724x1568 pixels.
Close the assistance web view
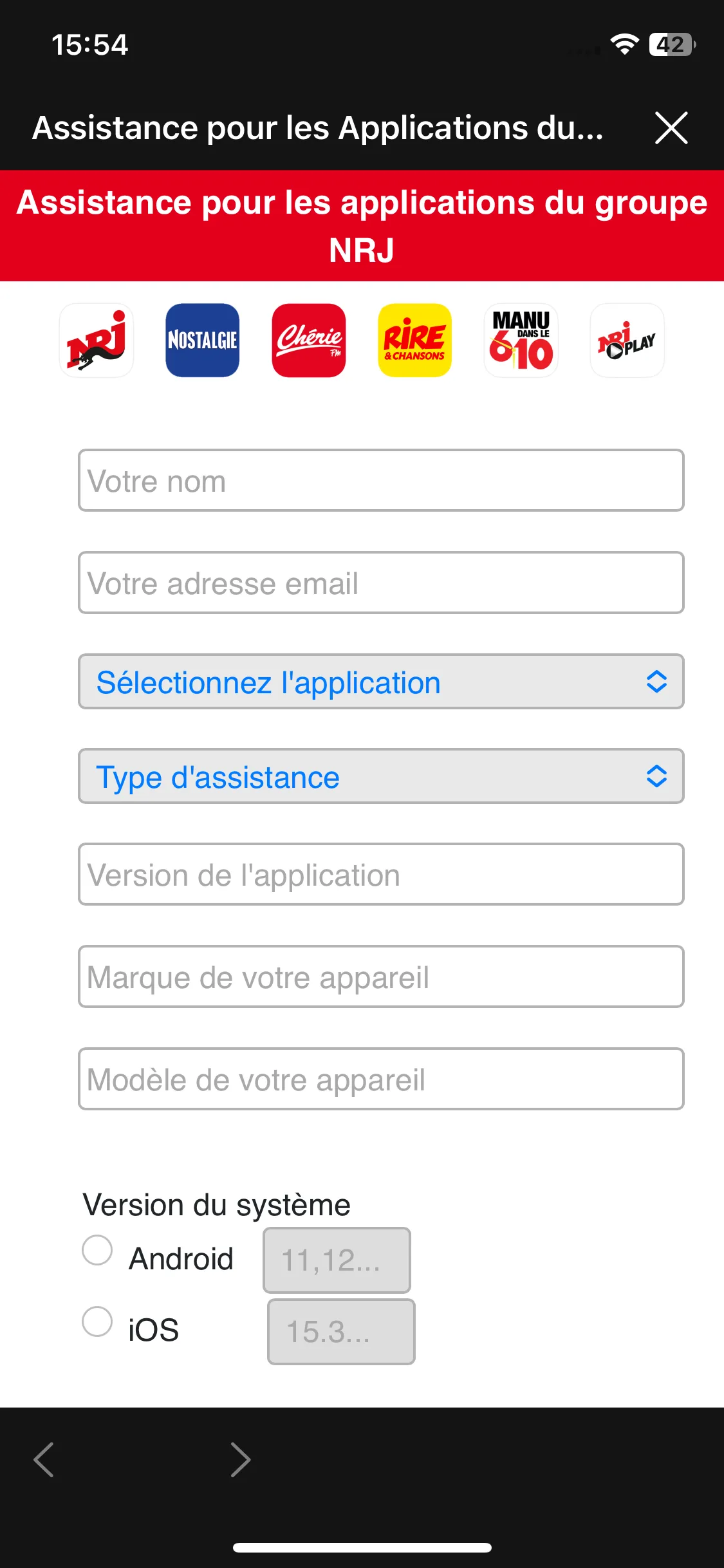click(x=671, y=127)
